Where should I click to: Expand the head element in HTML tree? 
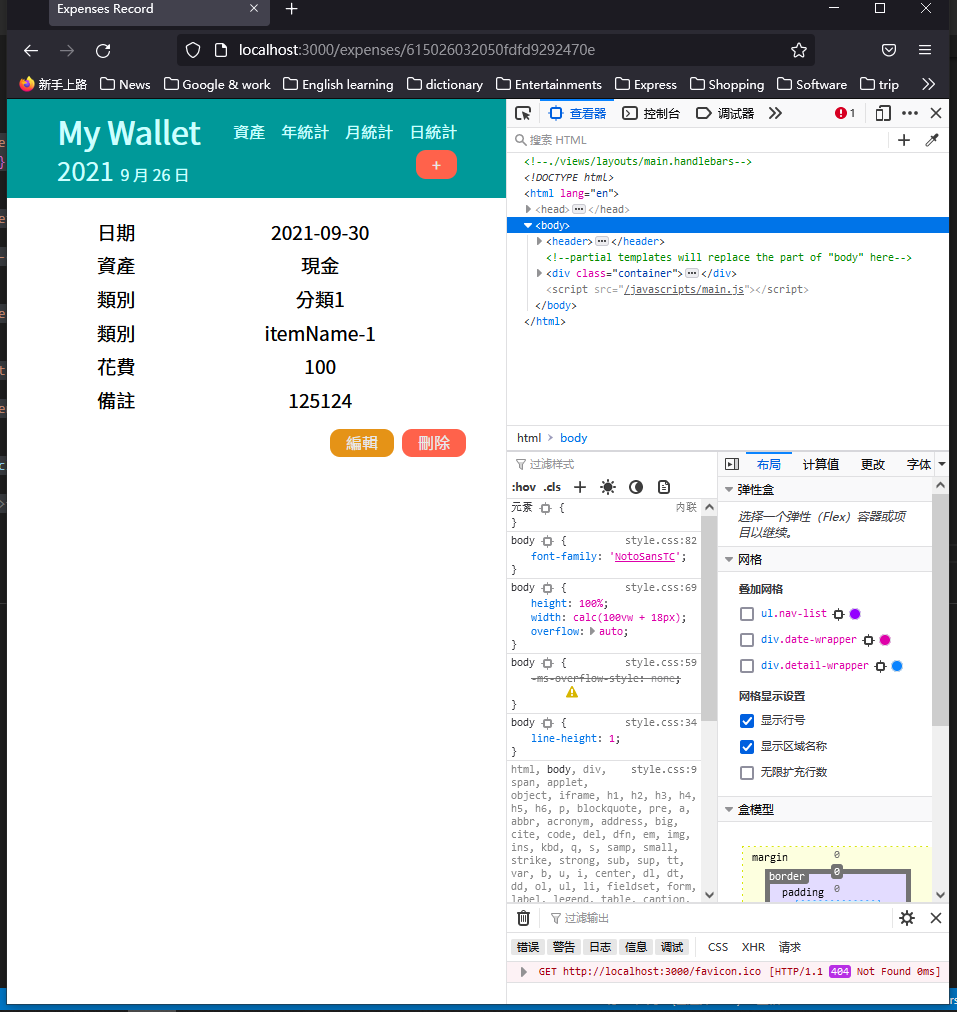click(x=529, y=209)
